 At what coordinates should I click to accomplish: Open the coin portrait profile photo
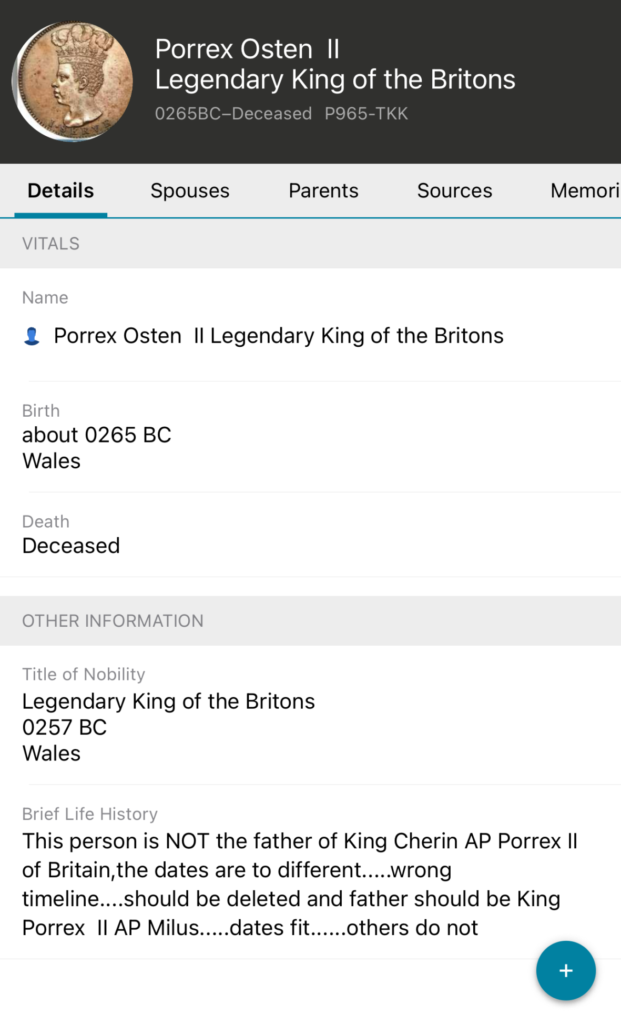72,80
